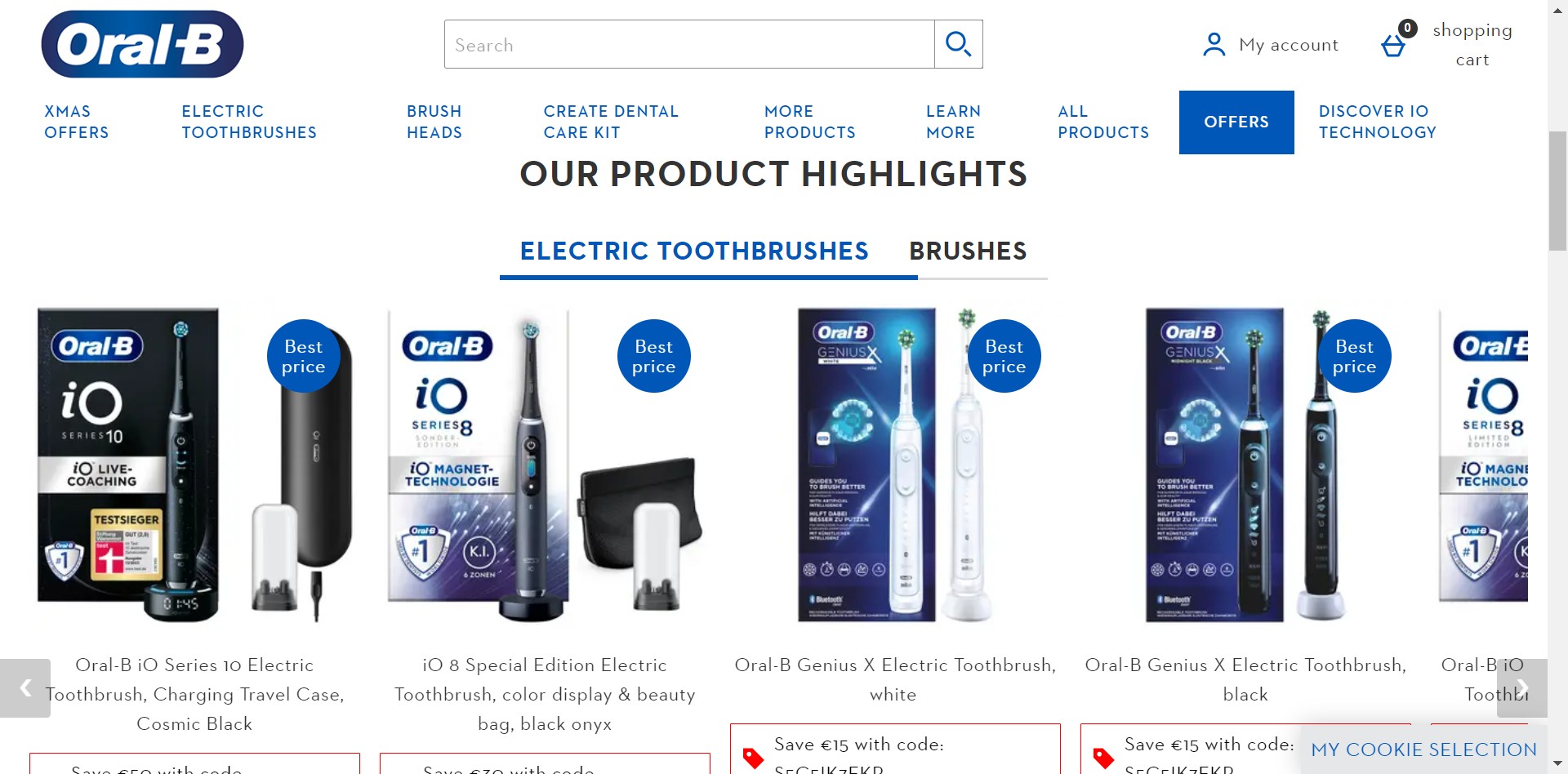Expand the Electric Toothbrushes nav menu

point(249,122)
